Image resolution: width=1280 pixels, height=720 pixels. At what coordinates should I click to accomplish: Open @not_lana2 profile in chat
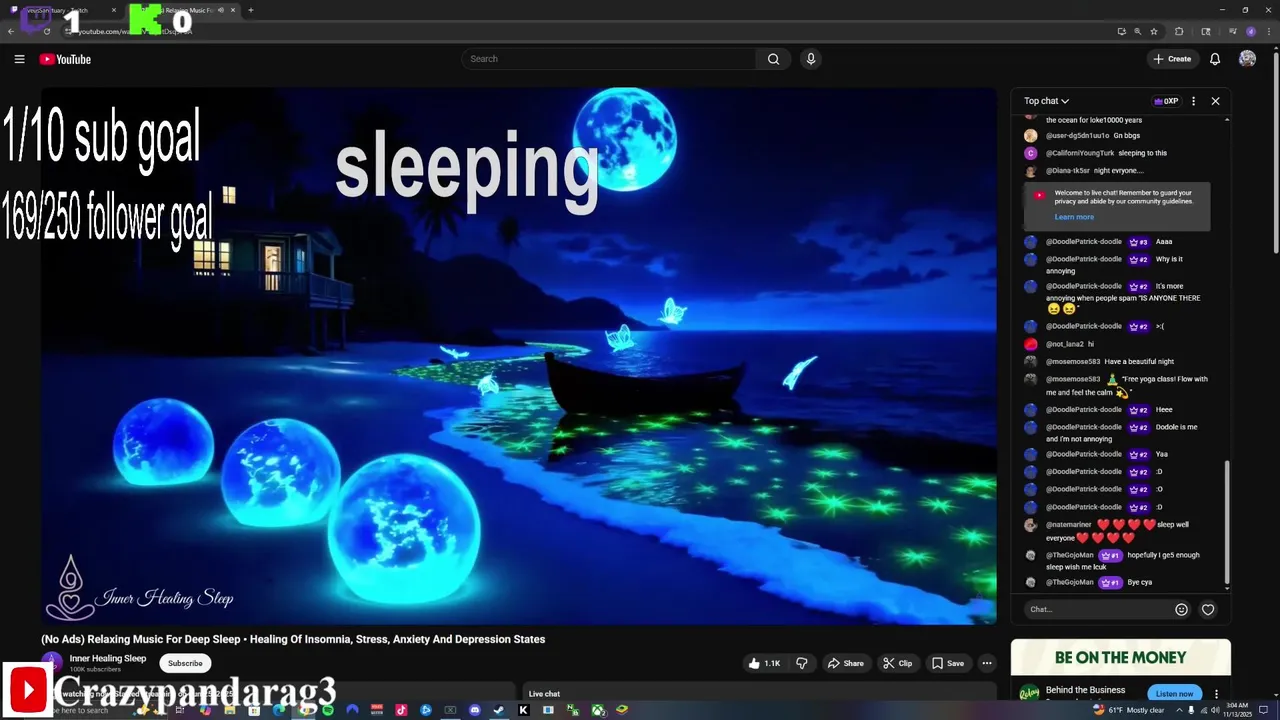pyautogui.click(x=1064, y=344)
